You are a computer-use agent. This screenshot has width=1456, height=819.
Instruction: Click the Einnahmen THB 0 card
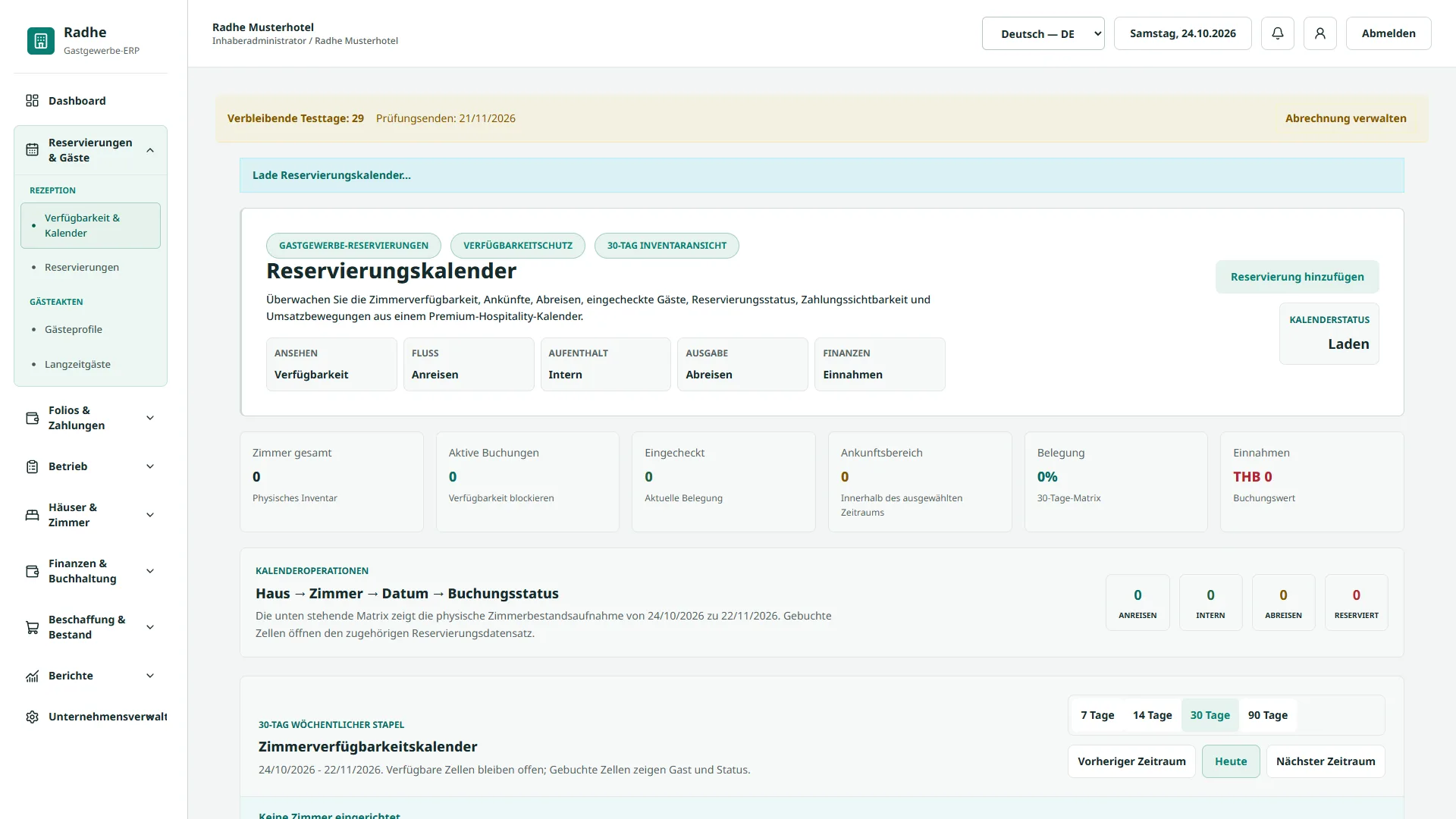pyautogui.click(x=1312, y=482)
